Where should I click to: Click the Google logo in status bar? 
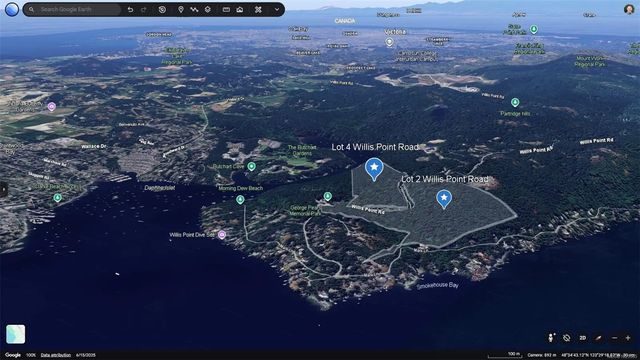coord(13,355)
